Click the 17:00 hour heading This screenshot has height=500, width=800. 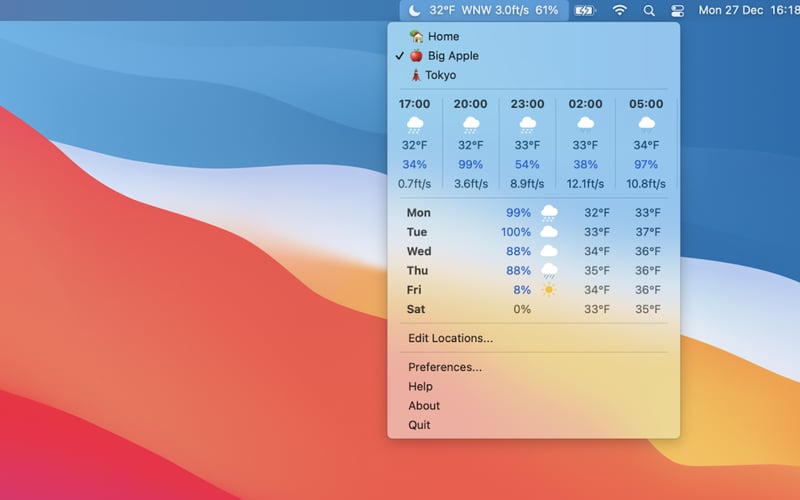[x=414, y=104]
